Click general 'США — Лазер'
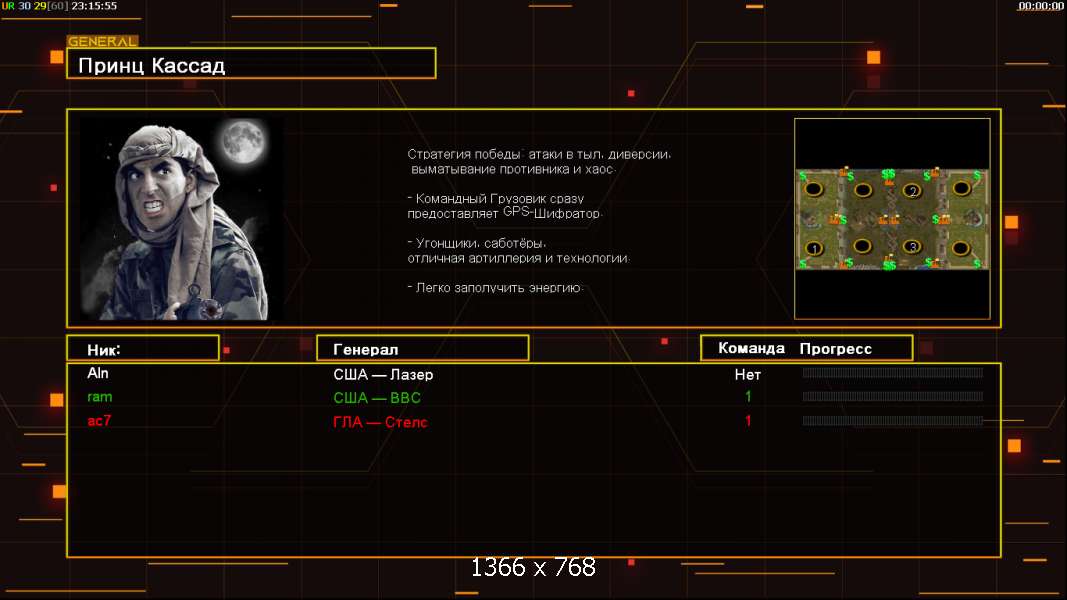Viewport: 1067px width, 600px height. (x=383, y=375)
